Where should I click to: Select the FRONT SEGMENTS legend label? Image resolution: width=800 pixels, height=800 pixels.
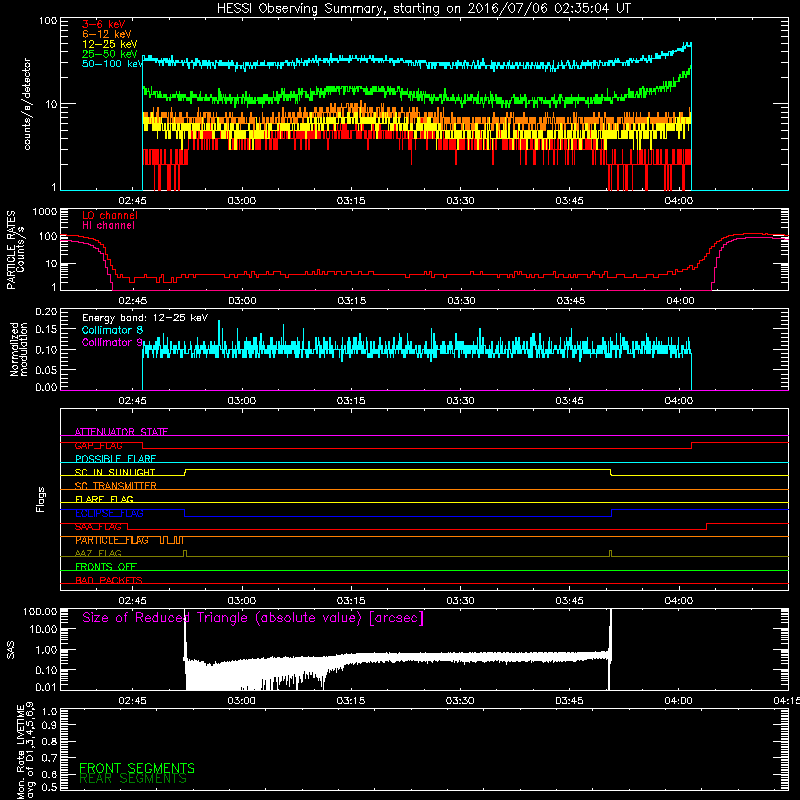137,768
